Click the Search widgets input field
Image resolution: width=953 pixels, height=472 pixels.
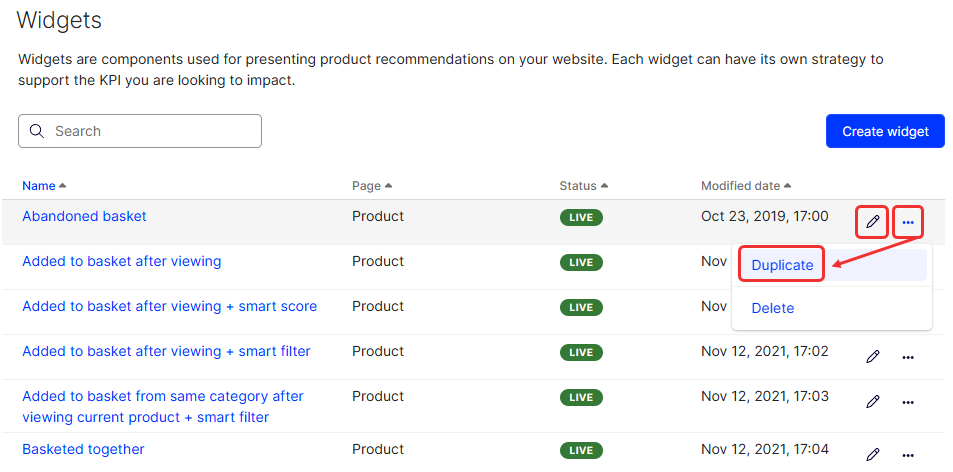[140, 131]
